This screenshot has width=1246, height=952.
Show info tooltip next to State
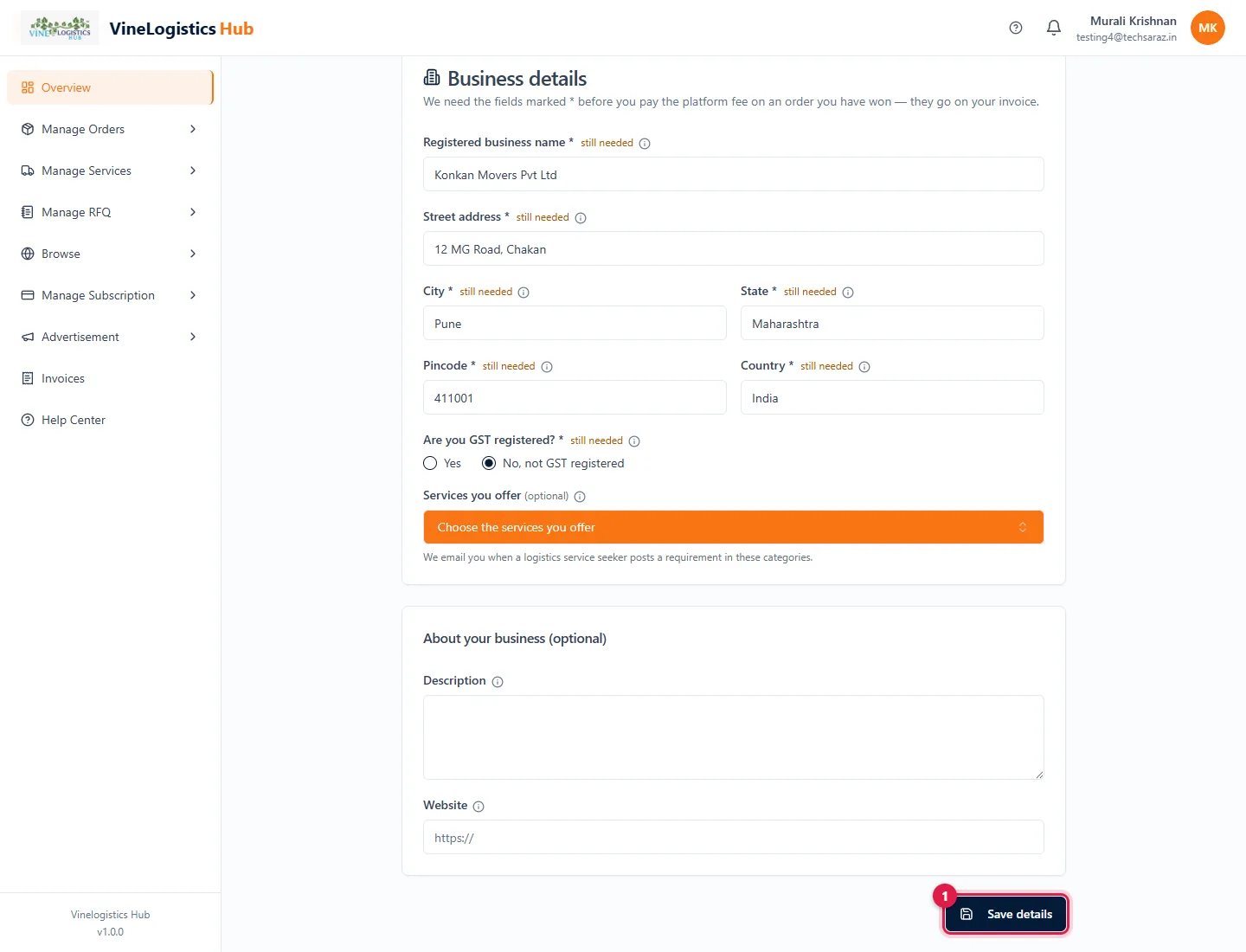848,293
